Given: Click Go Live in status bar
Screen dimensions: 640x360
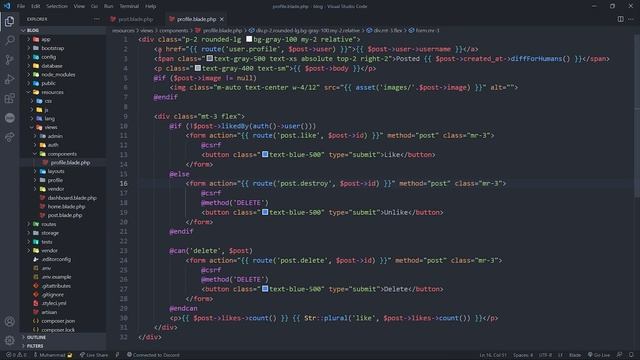Looking at the screenshot, I should point(599,355).
